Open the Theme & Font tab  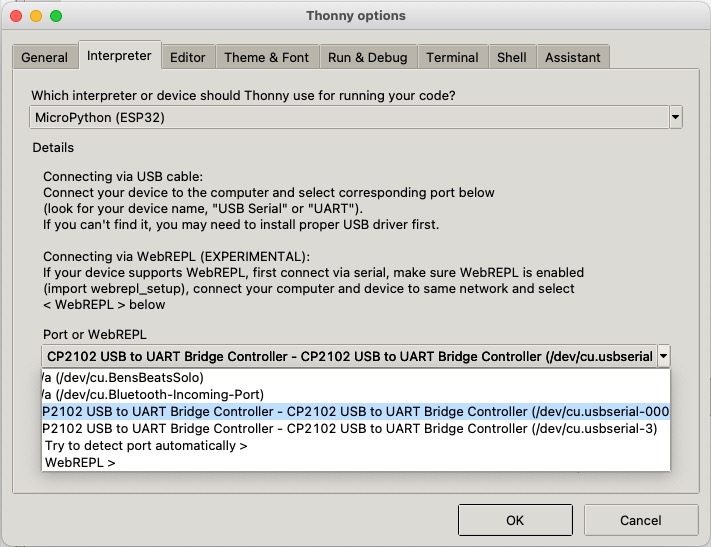tap(266, 57)
